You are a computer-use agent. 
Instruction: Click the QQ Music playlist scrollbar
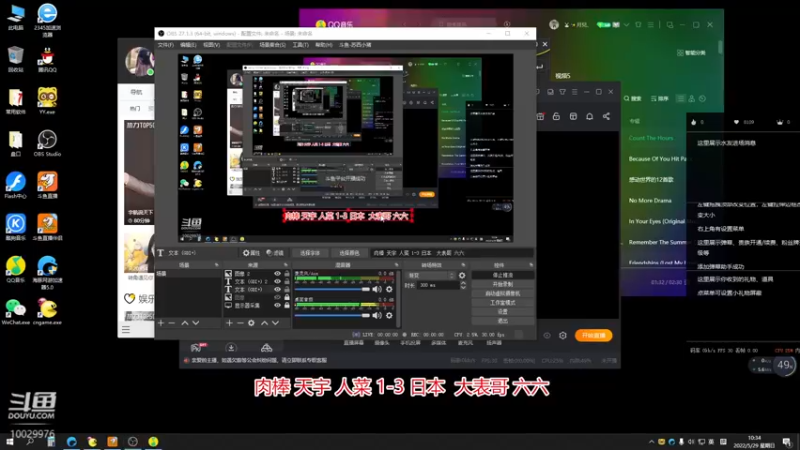tap(720, 47)
